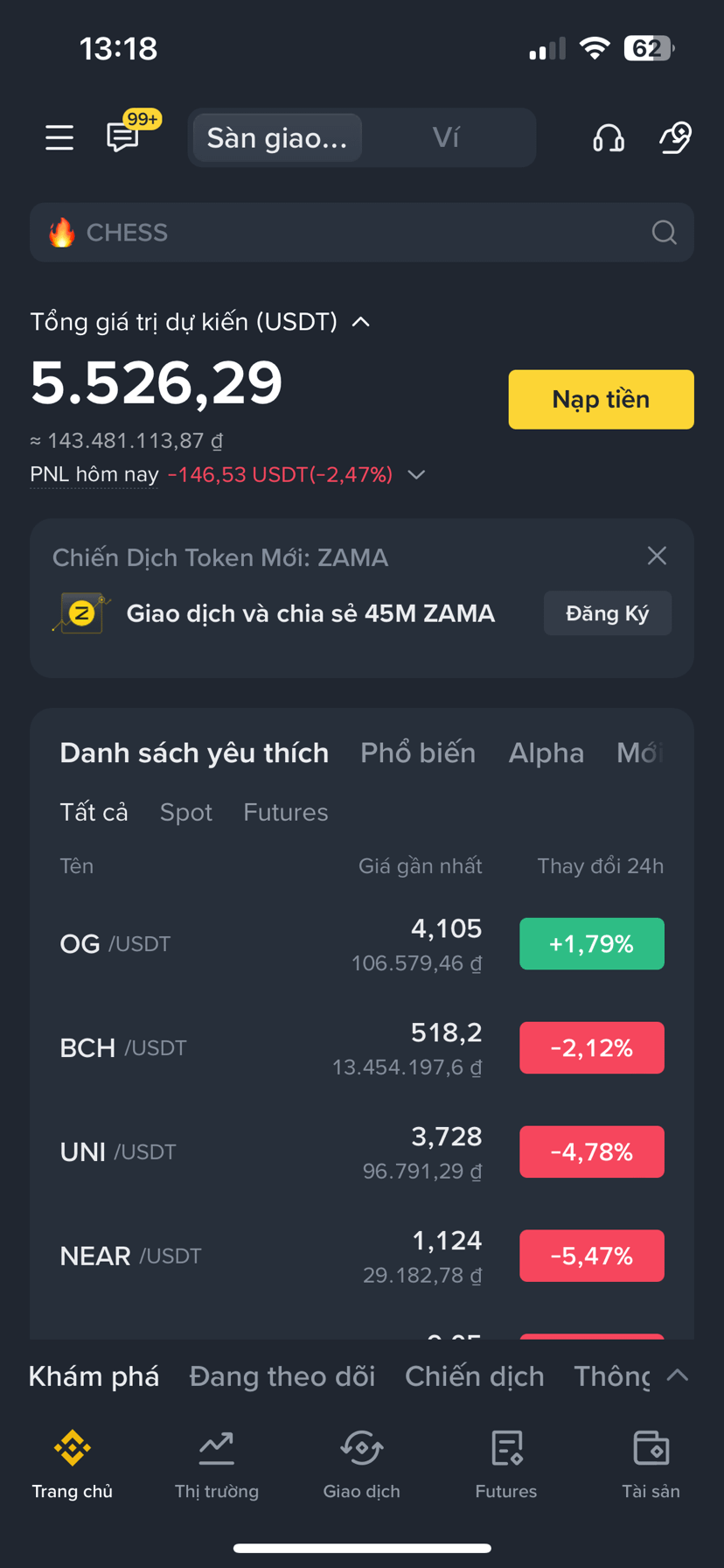The width and height of the screenshot is (724, 1568).
Task: Collapse total value chevron beside USDT
Action: [x=360, y=322]
